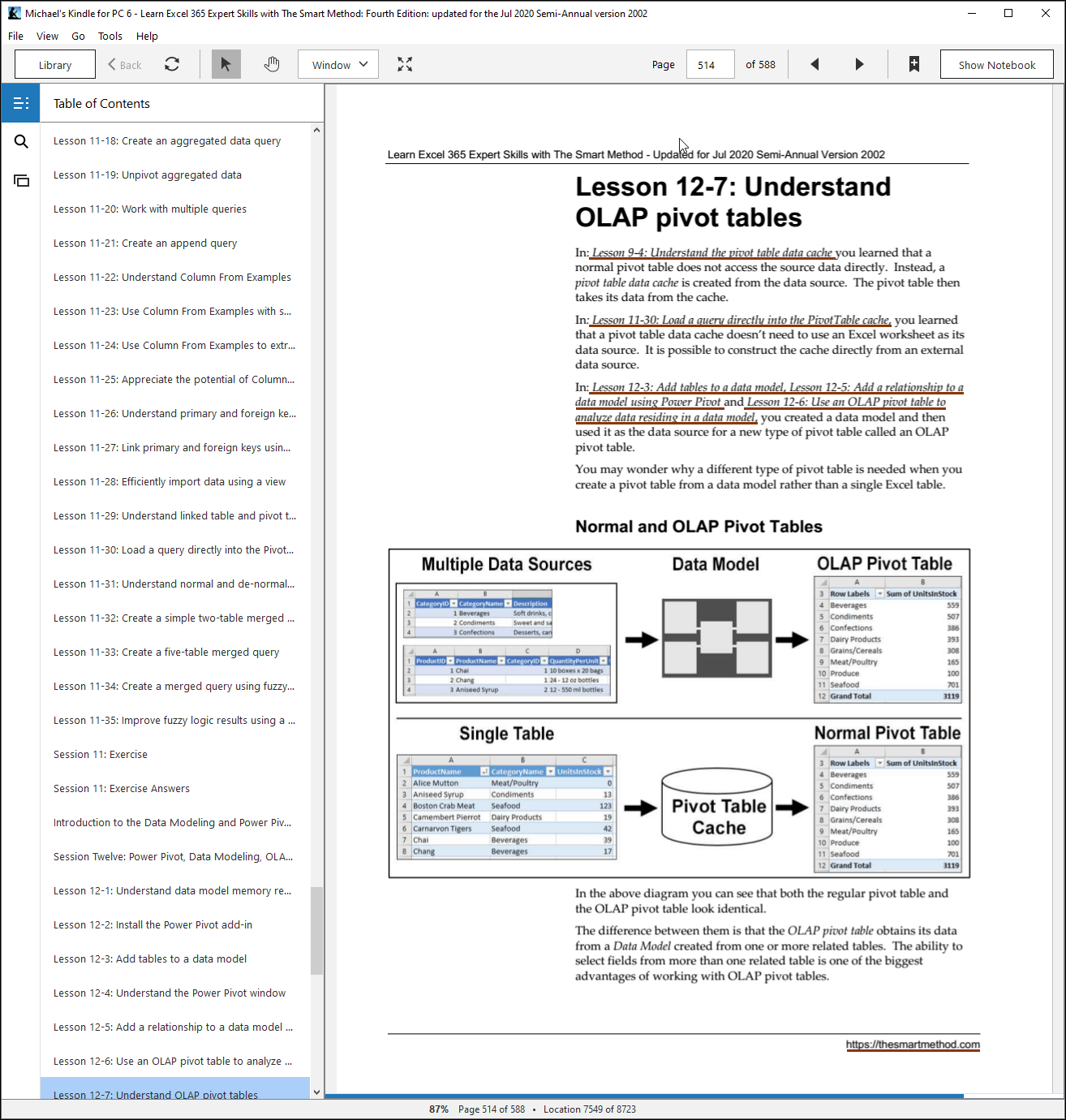This screenshot has height=1120, width=1066.
Task: Open Lesson 12-3: Add tables to a data model
Action: (150, 958)
